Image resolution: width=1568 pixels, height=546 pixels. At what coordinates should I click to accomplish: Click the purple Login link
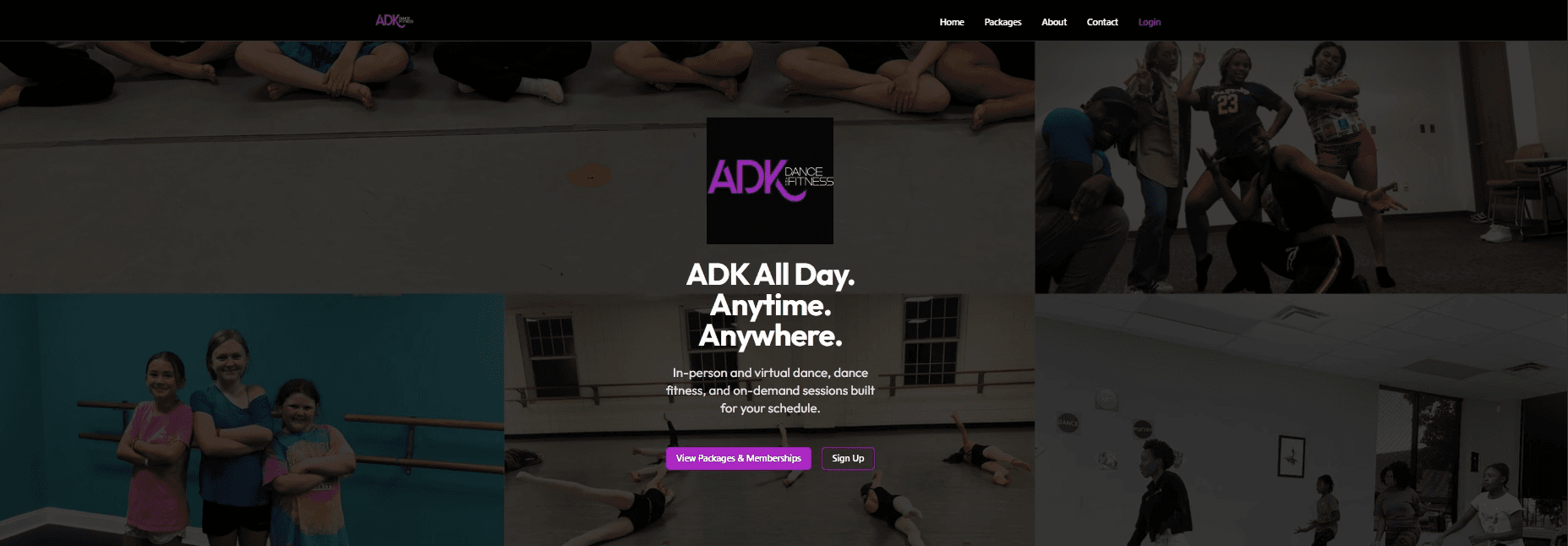coord(1150,22)
